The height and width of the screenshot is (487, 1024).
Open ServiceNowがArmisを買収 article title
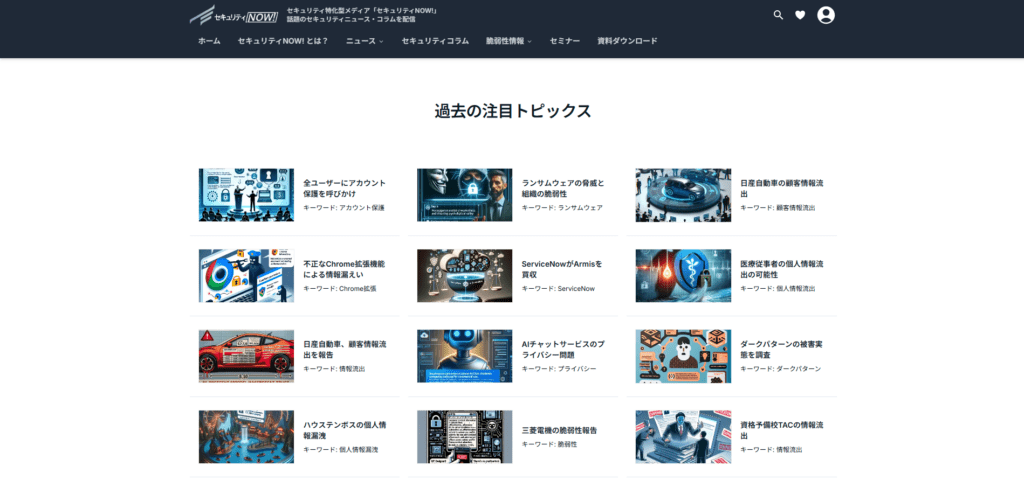(x=562, y=268)
